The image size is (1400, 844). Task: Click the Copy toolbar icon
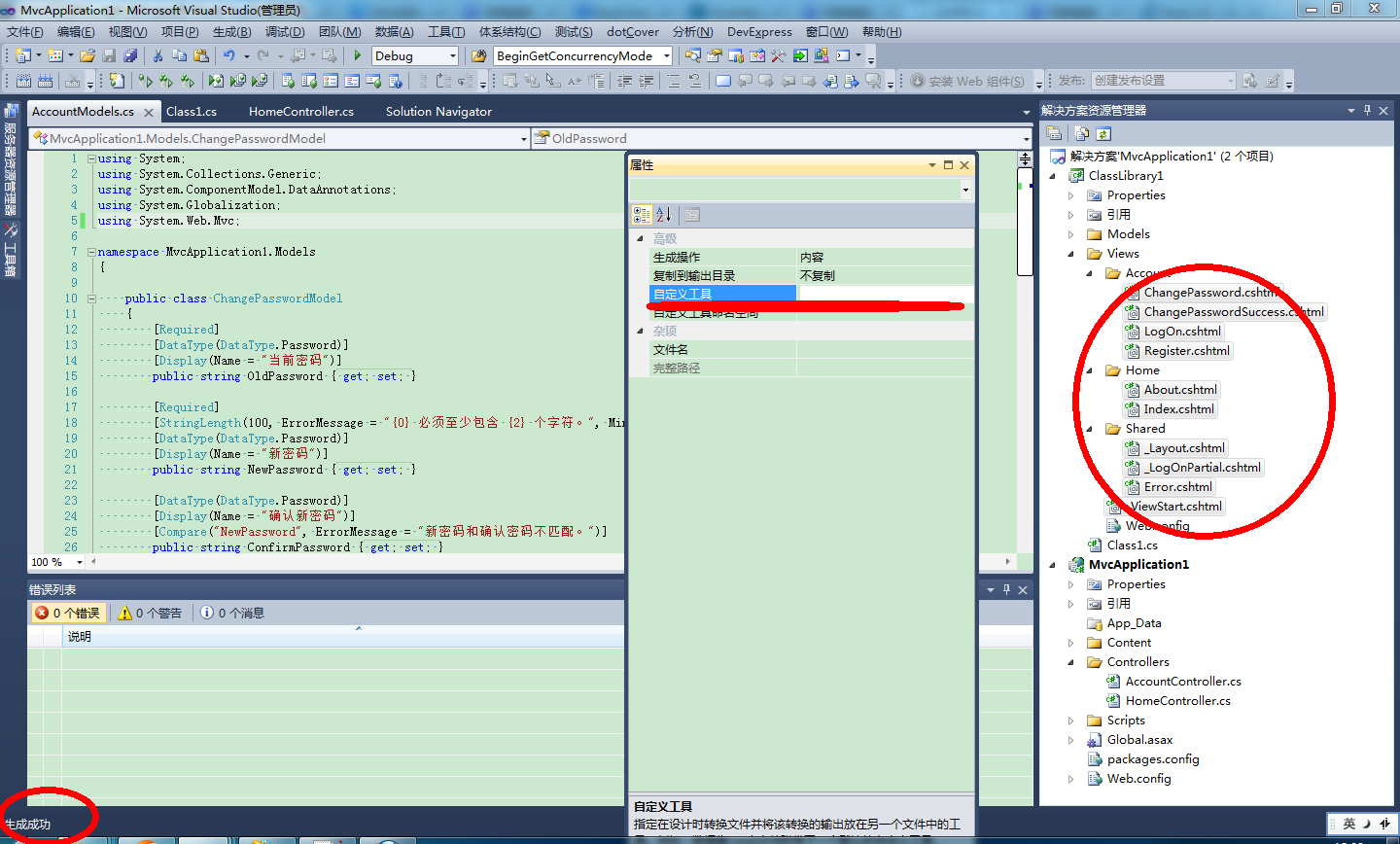(x=180, y=55)
